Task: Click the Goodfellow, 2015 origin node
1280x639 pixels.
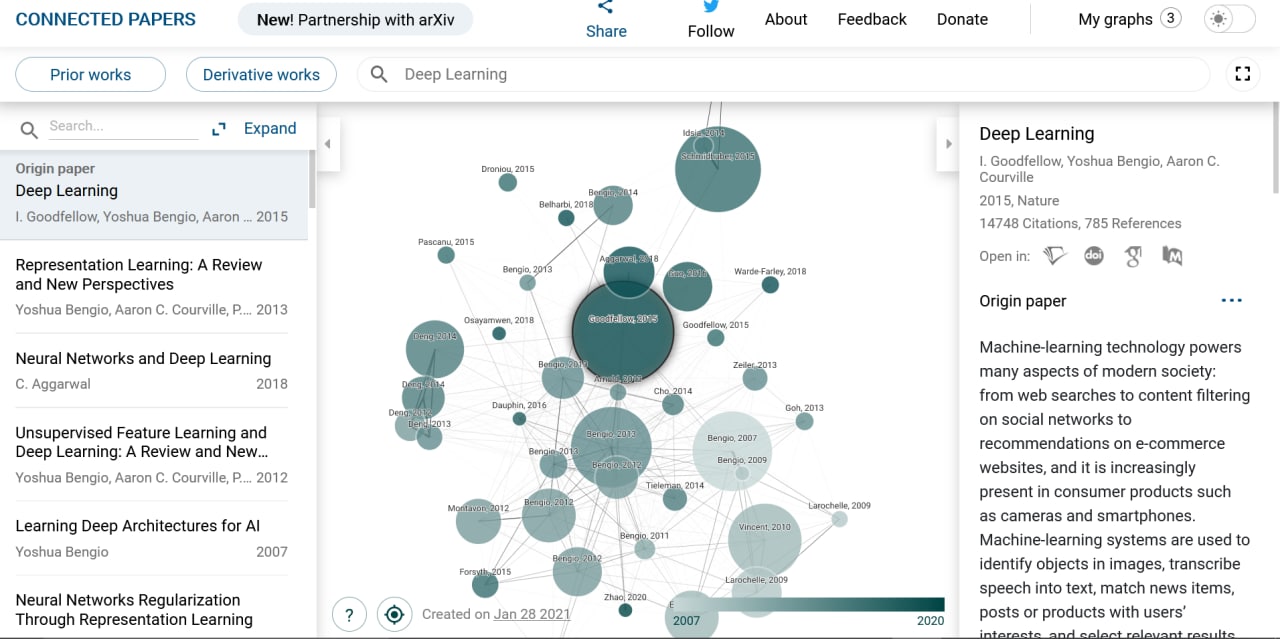Action: pyautogui.click(x=623, y=331)
